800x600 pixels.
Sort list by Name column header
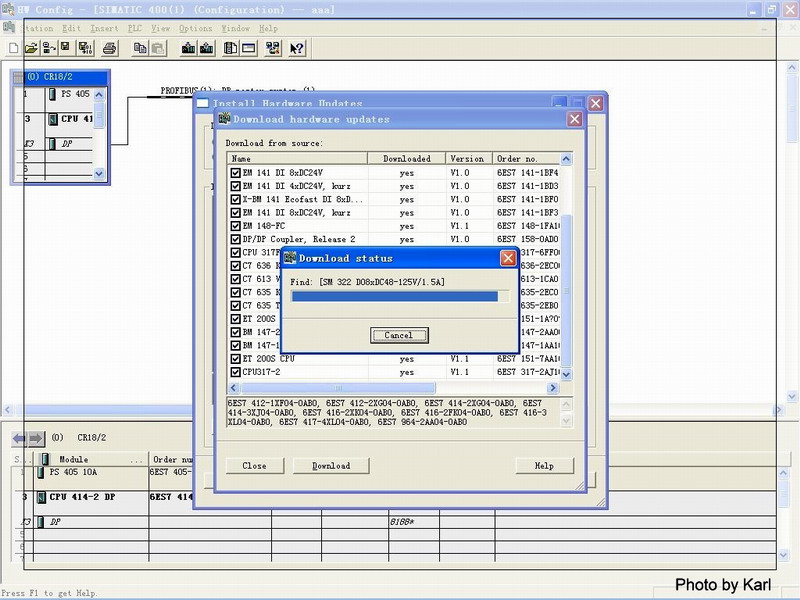[x=297, y=159]
